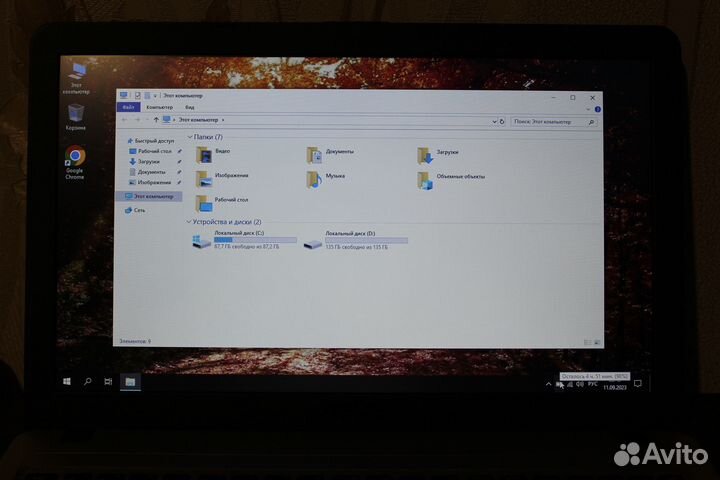Select Сеть in the navigation pane

pos(139,210)
